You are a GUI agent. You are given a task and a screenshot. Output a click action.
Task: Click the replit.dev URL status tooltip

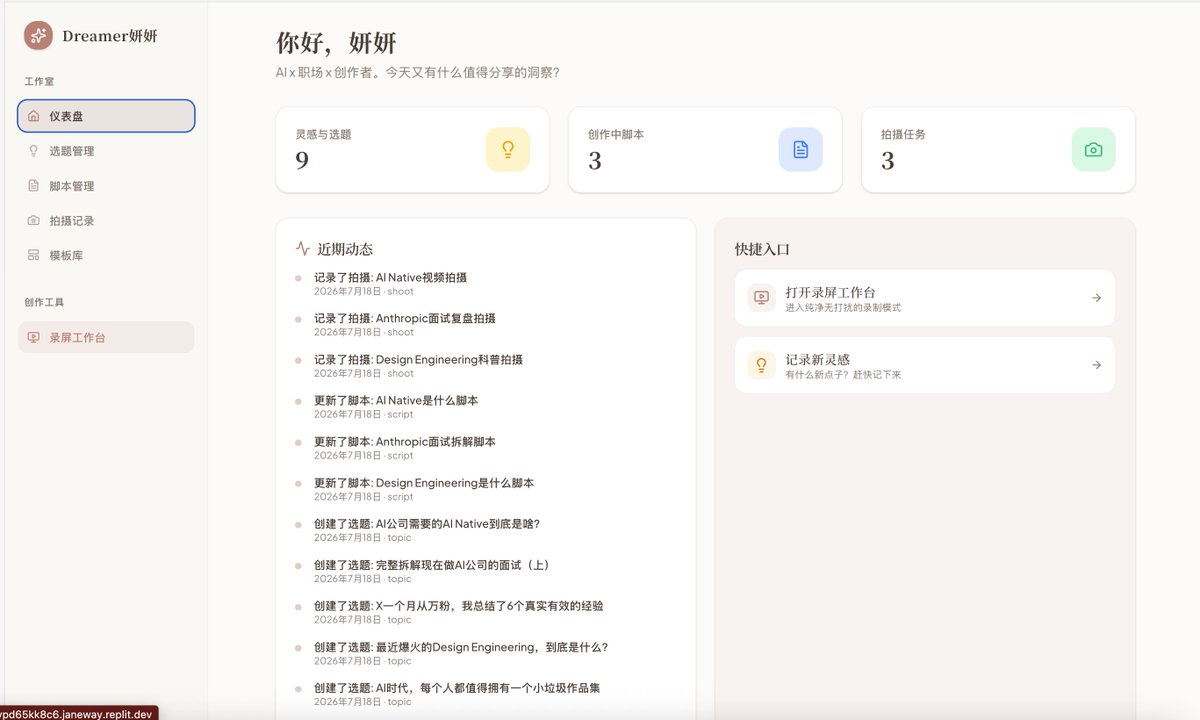click(78, 713)
